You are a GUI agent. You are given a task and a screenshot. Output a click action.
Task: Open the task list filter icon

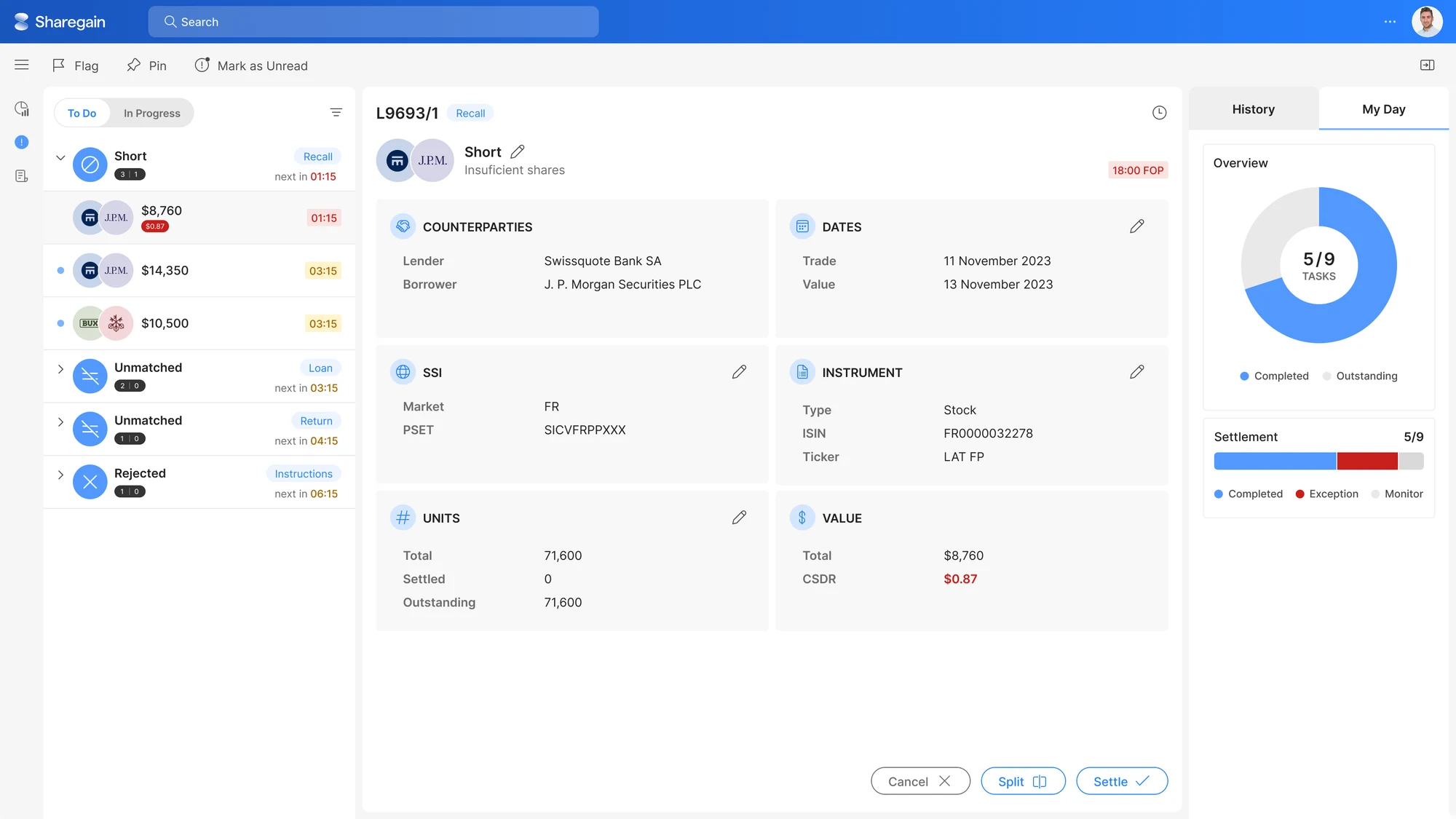coord(336,112)
